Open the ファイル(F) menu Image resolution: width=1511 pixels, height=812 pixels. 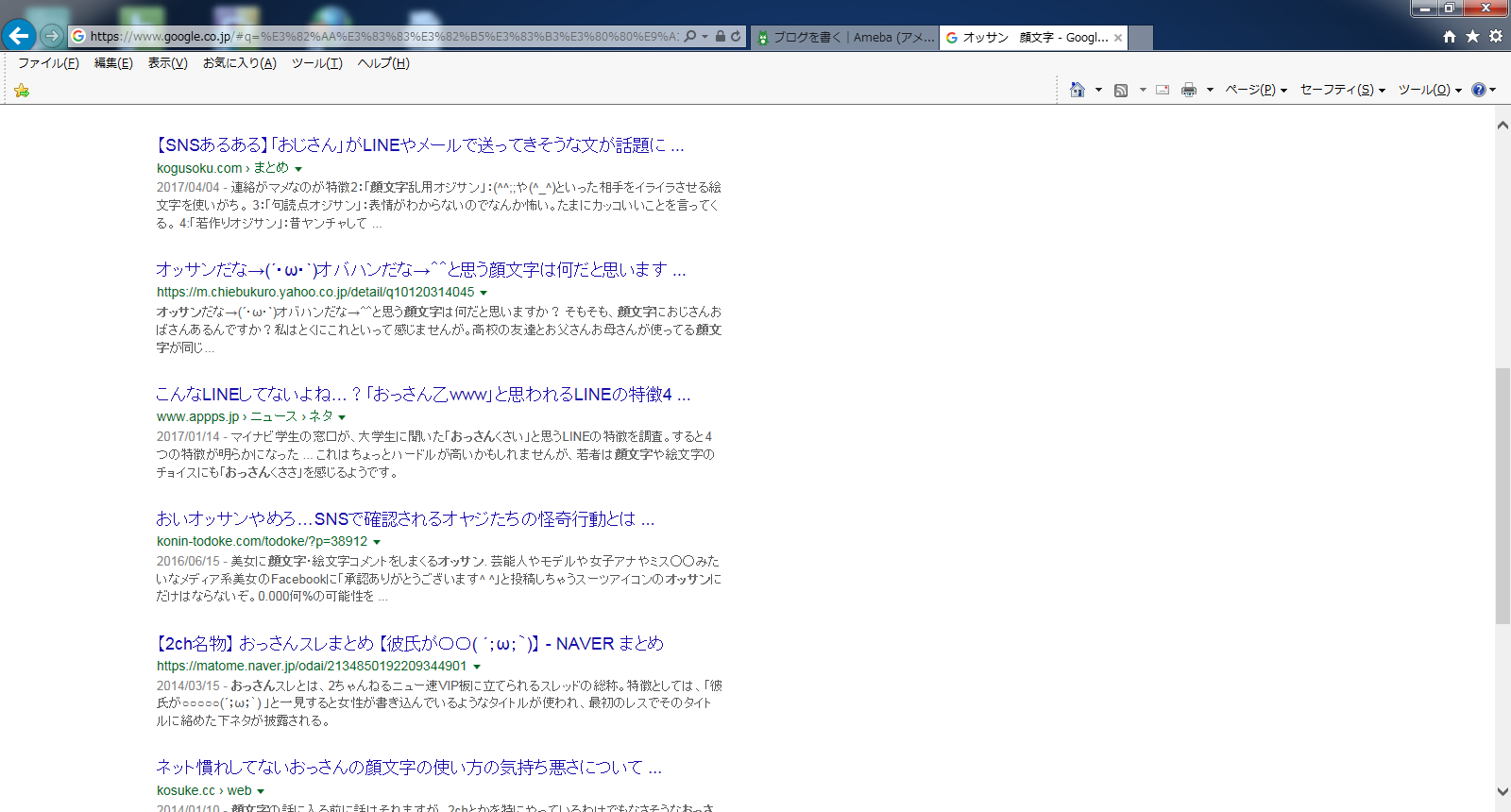pyautogui.click(x=48, y=63)
